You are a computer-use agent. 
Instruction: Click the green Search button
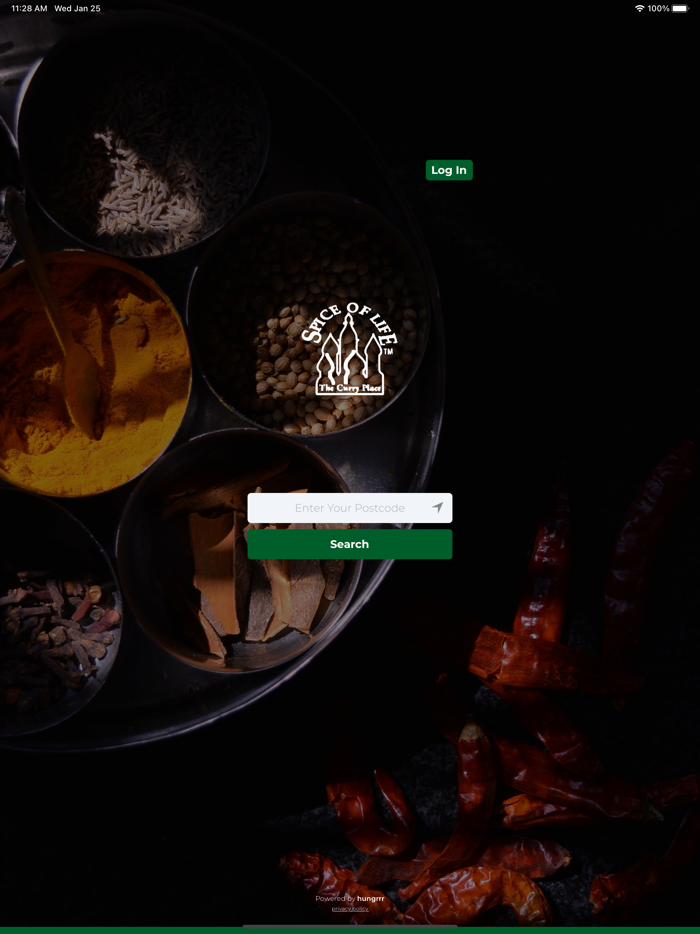tap(350, 544)
